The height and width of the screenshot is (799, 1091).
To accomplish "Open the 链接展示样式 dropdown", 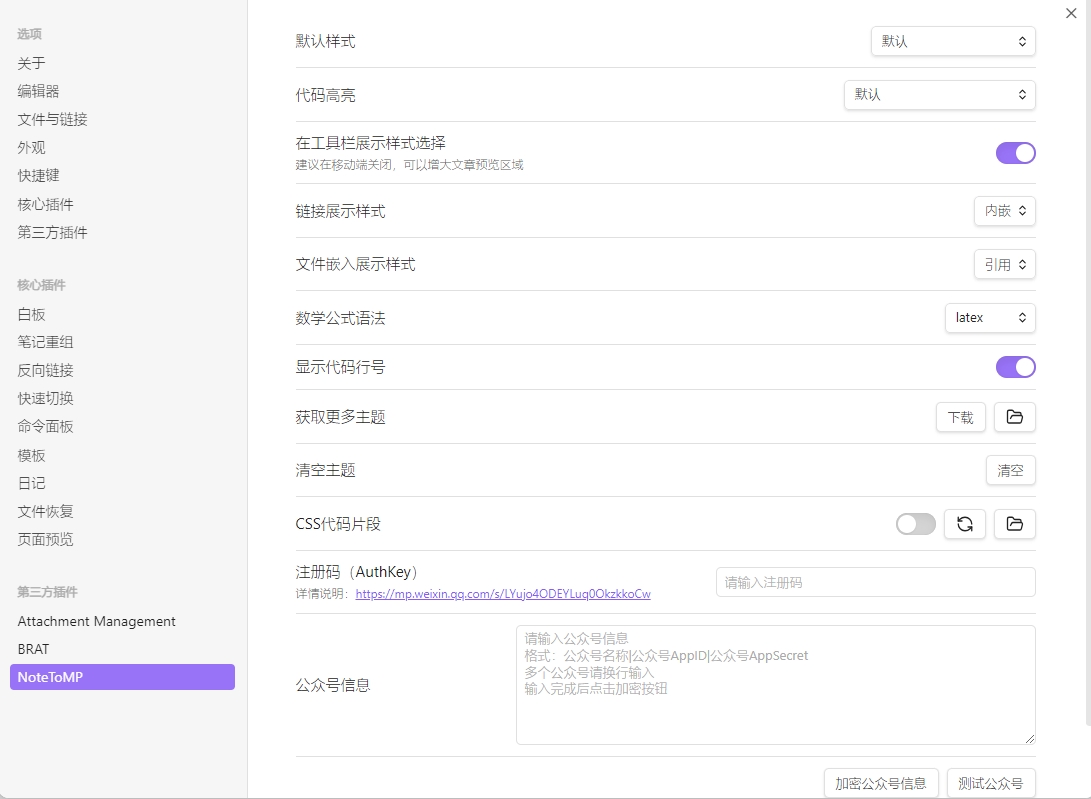I will (x=1004, y=211).
